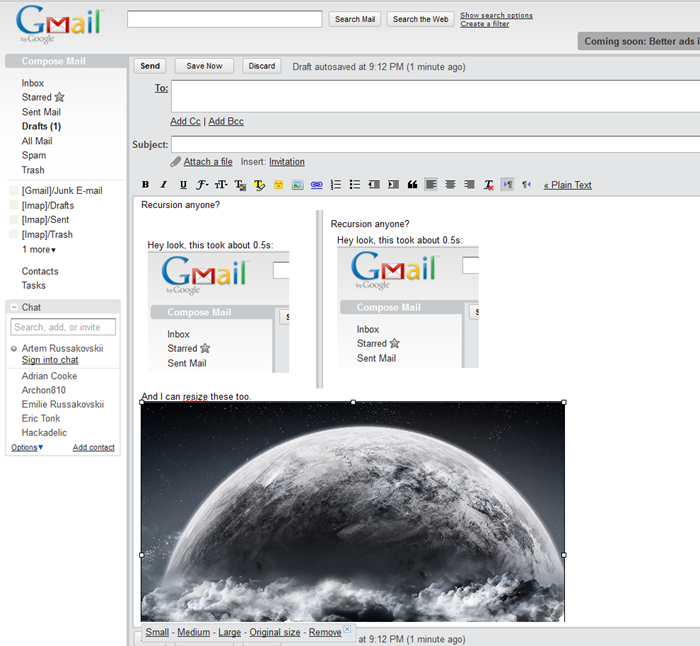Open the Inbox folder
Image resolution: width=700 pixels, height=646 pixels.
[33, 83]
